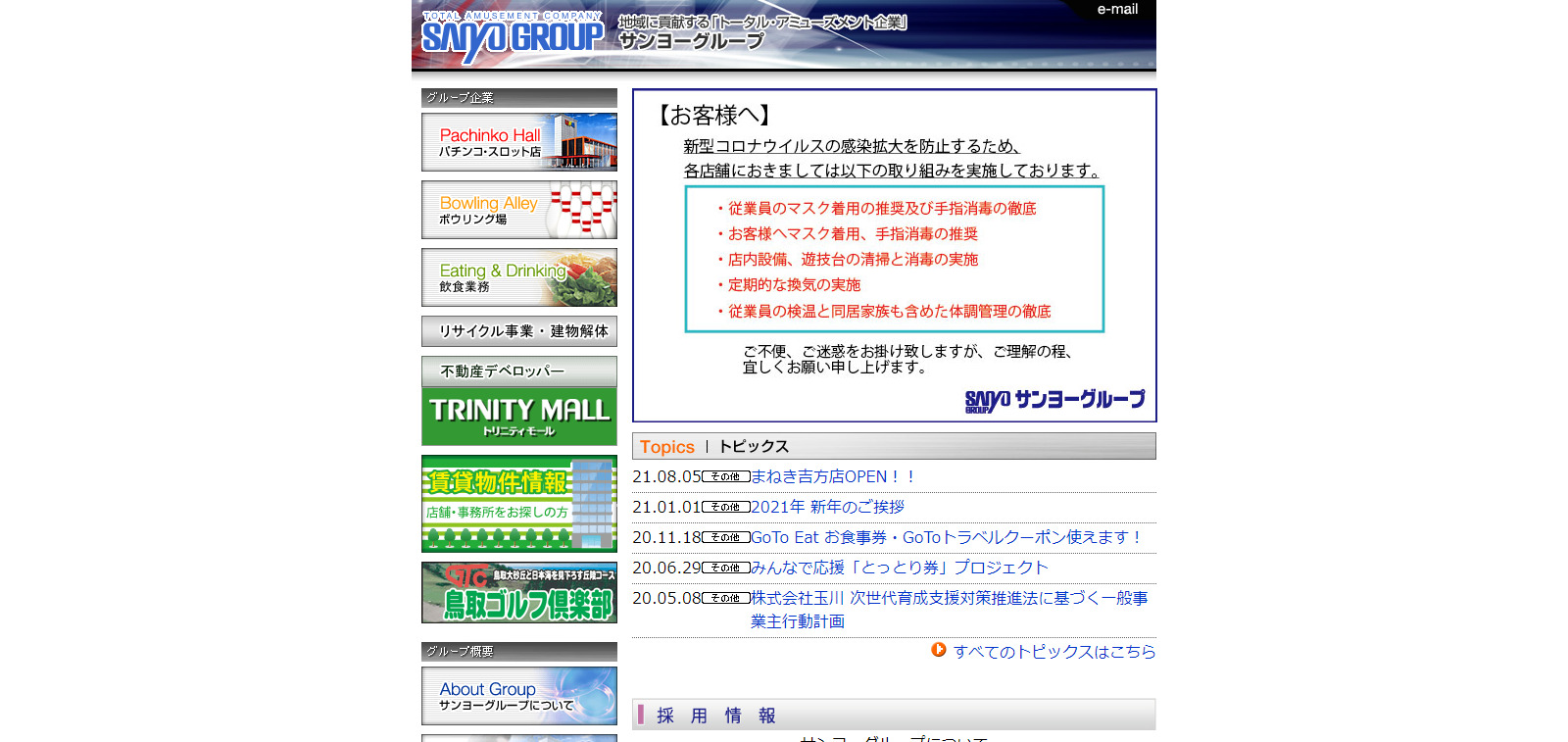Click その他 tag on 20.06.29 row
Image resolution: width=1568 pixels, height=742 pixels.
tap(726, 568)
